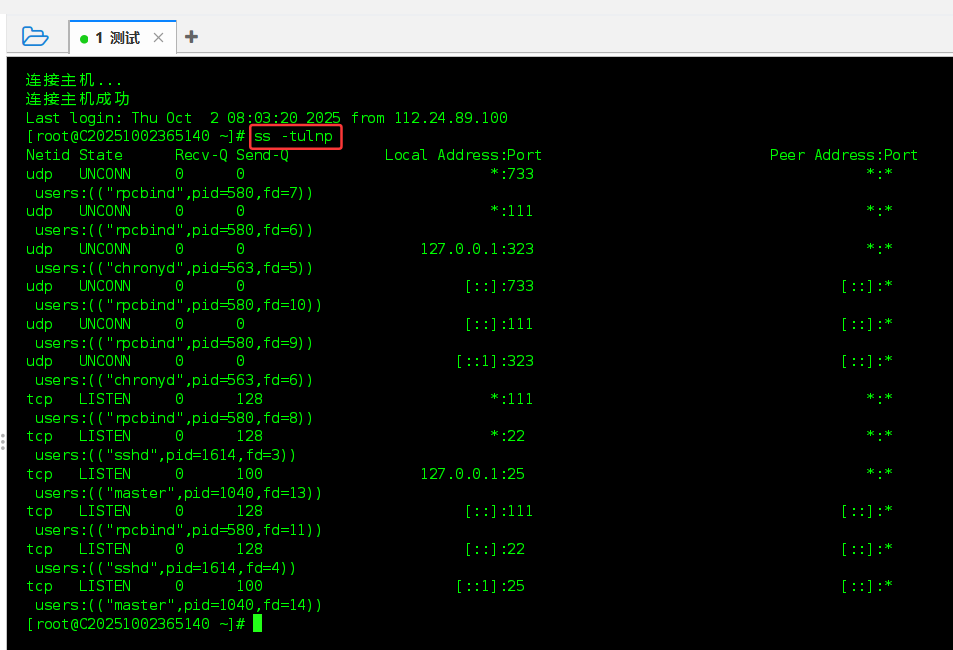Click the sshd pid=1614 fd=3 line

click(165, 455)
